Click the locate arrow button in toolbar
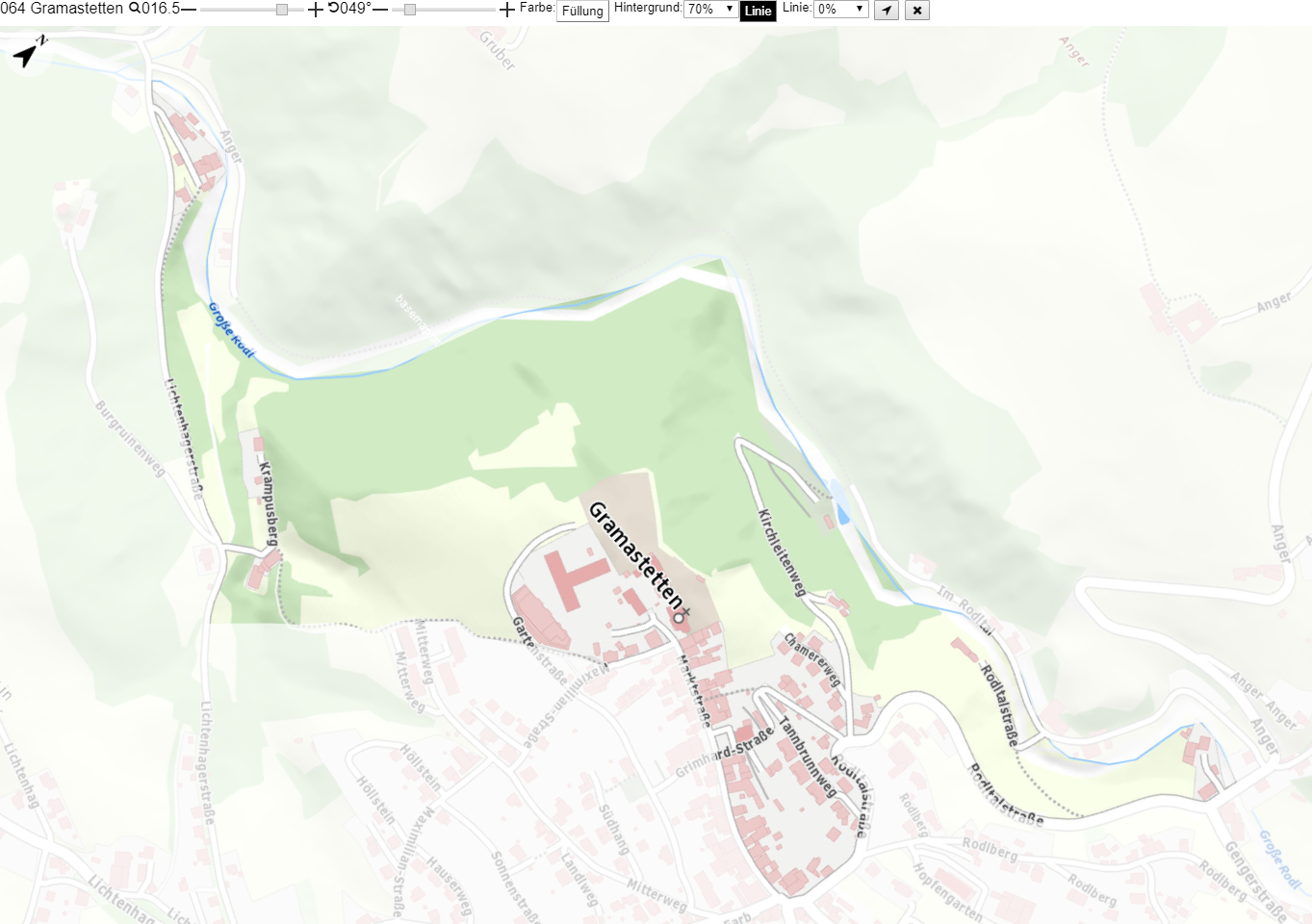The image size is (1312, 924). [887, 10]
